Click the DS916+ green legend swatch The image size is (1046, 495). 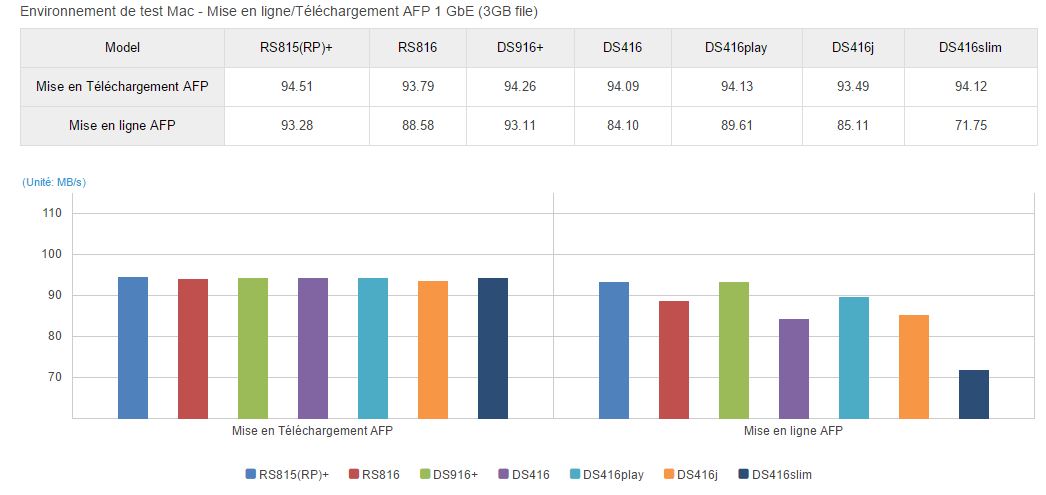pos(424,474)
